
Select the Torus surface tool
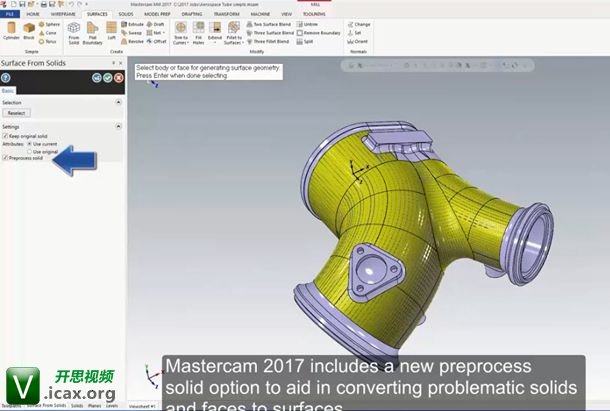tap(48, 41)
